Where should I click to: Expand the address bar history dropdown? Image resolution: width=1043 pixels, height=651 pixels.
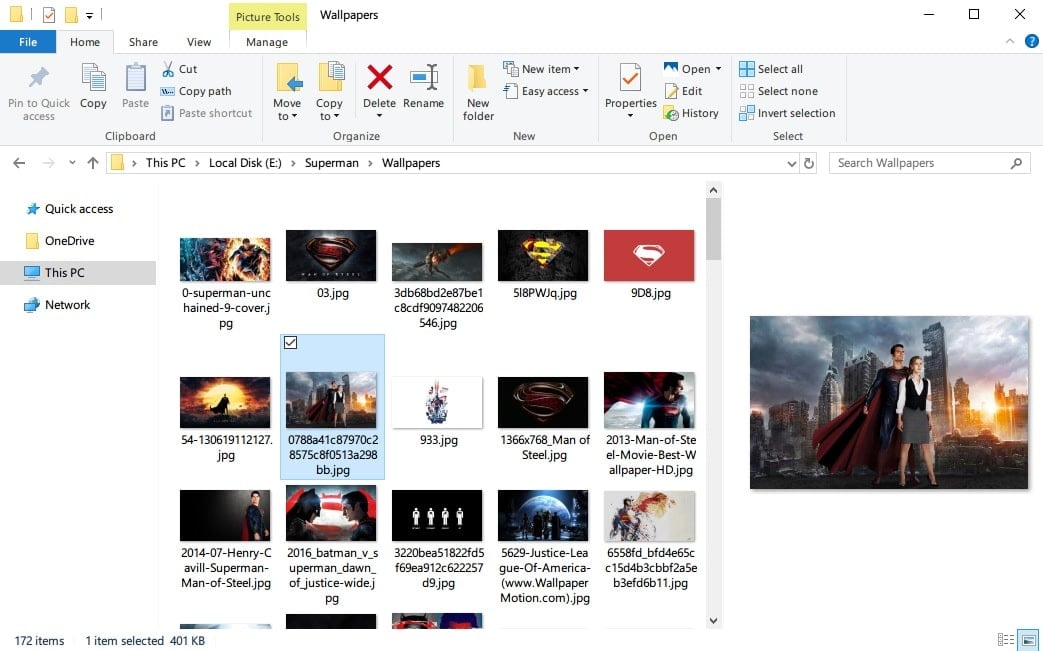pyautogui.click(x=791, y=163)
